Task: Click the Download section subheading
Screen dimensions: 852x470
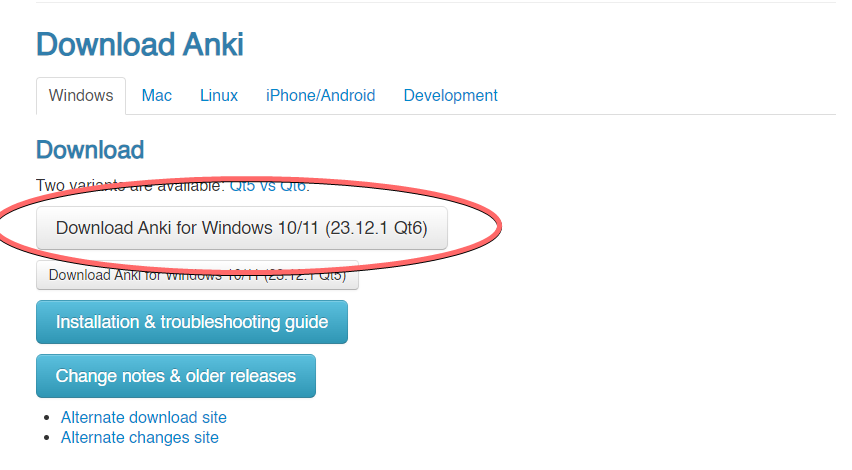Action: click(90, 150)
